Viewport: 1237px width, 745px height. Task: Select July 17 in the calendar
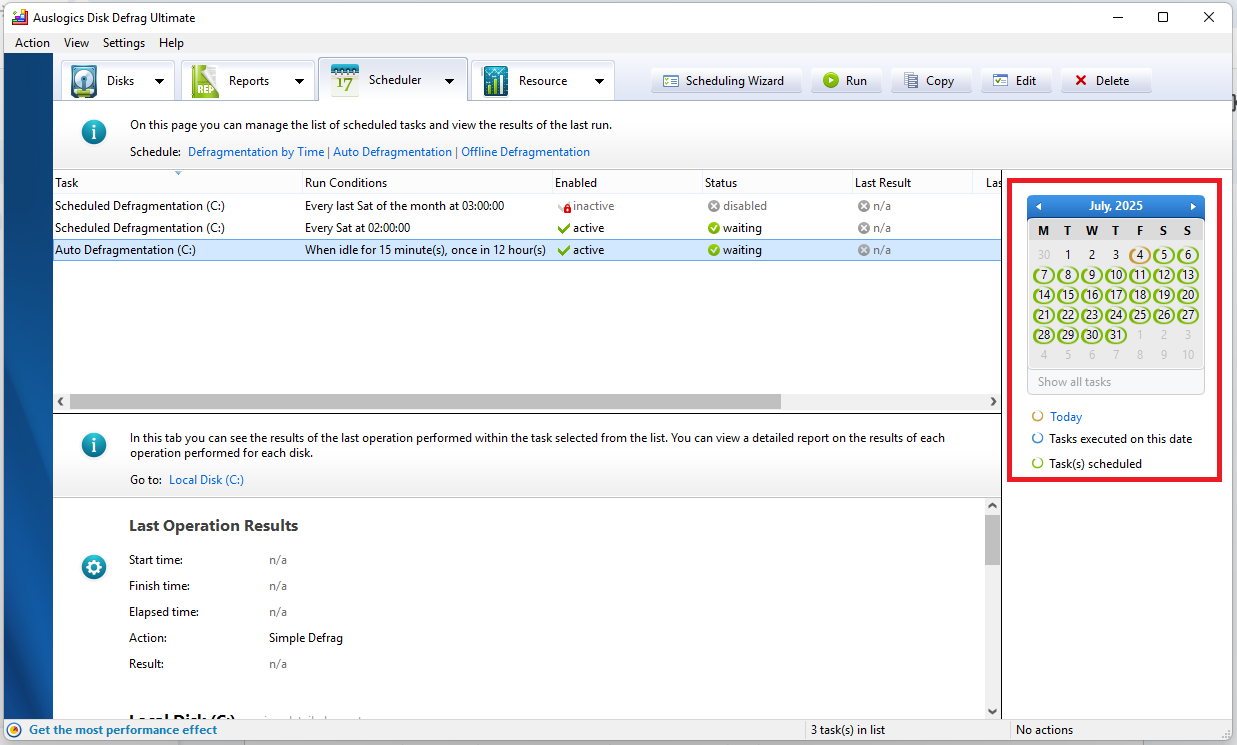[1116, 295]
